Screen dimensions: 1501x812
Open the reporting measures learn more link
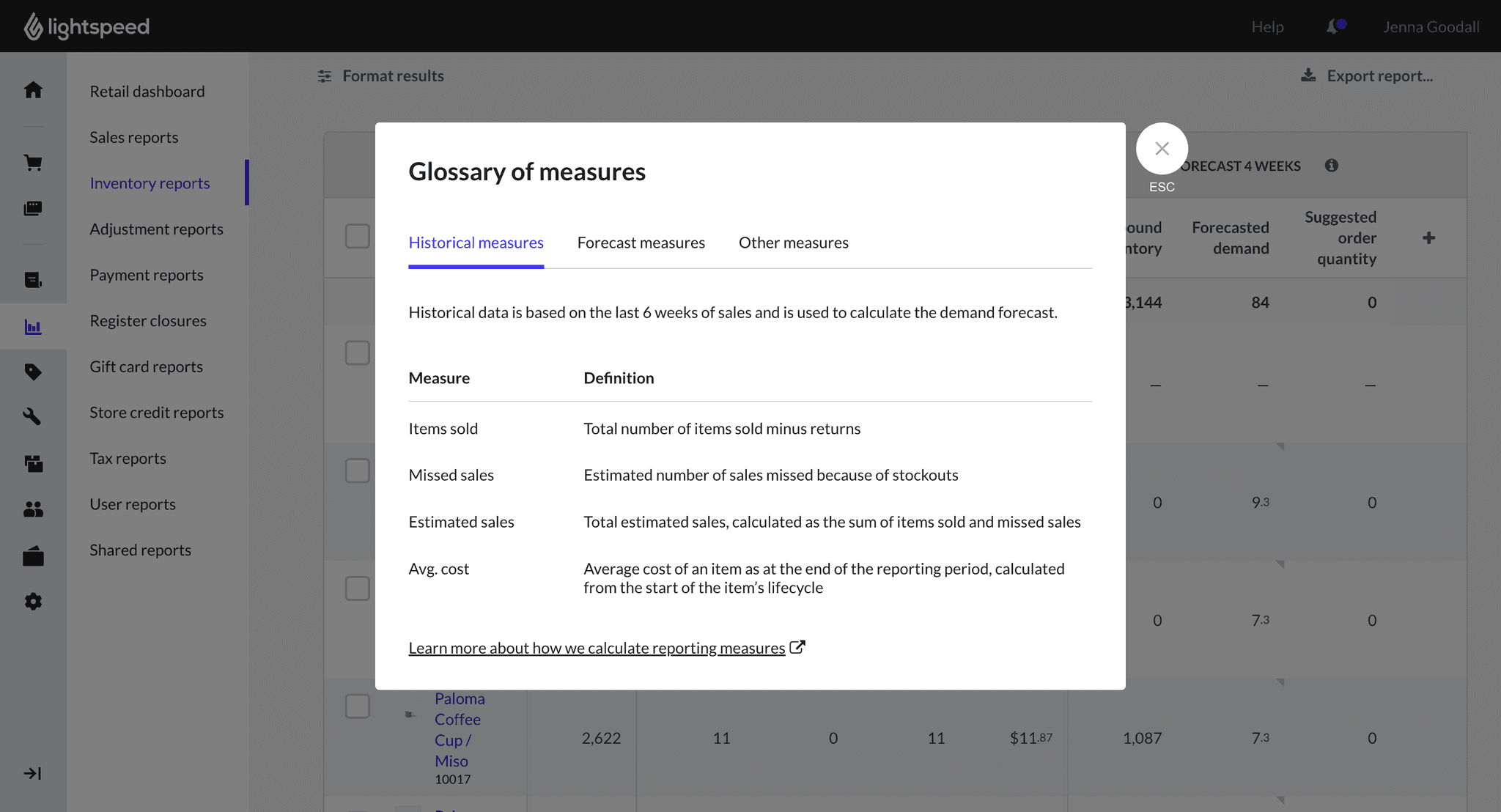[x=597, y=648]
